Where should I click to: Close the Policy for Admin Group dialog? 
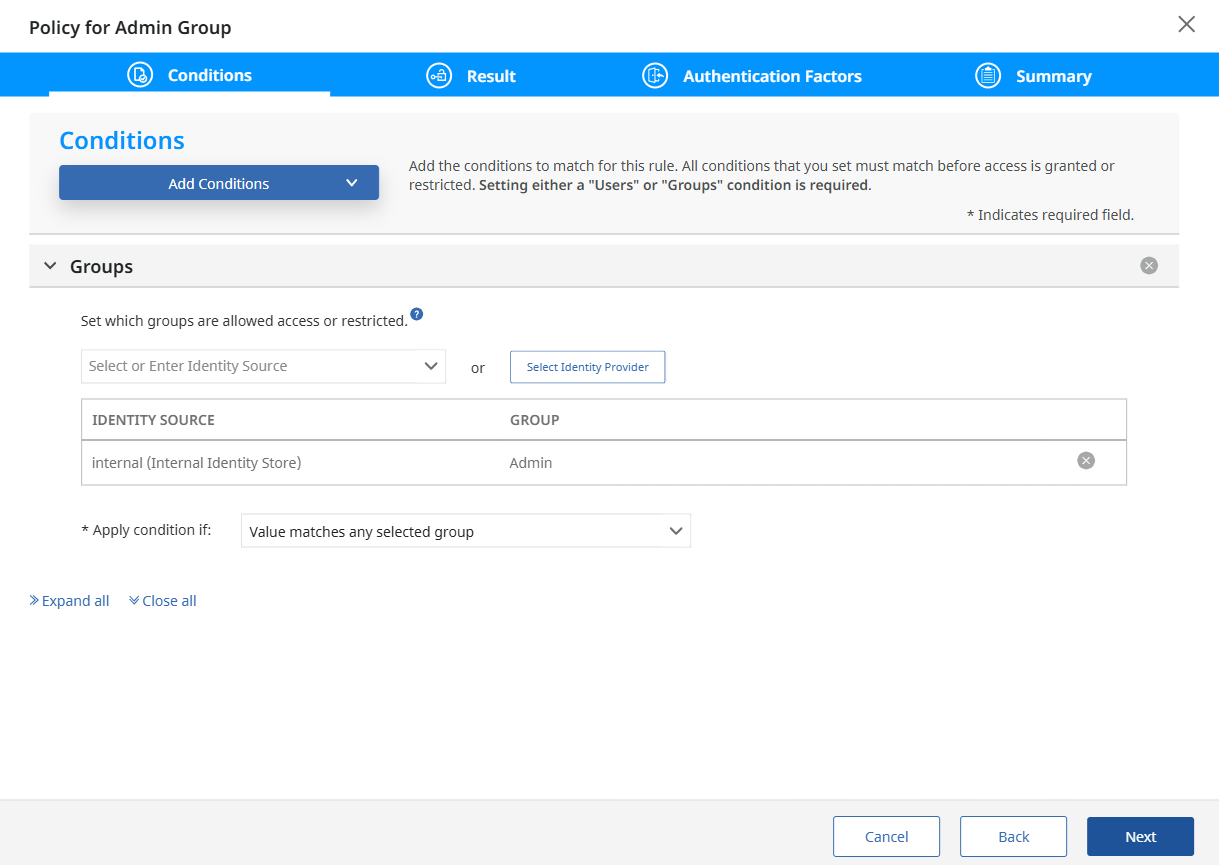(x=1186, y=25)
